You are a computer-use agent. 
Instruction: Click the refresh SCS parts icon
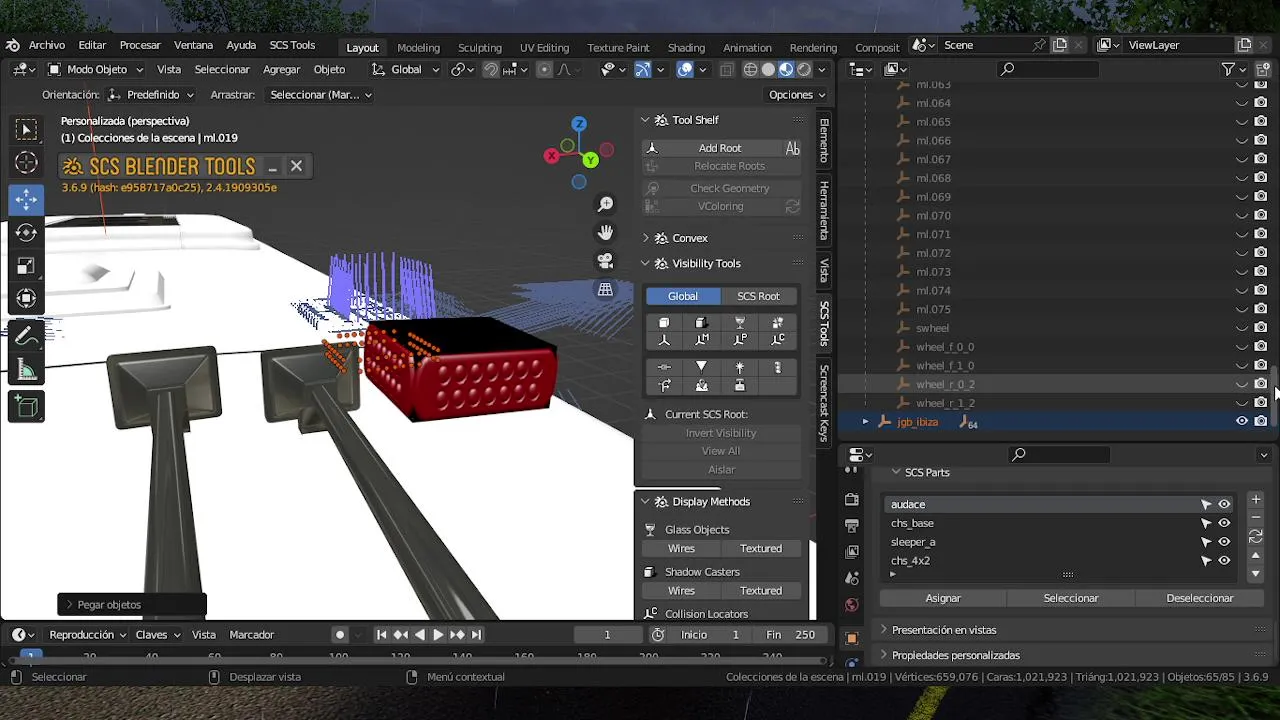[1256, 536]
